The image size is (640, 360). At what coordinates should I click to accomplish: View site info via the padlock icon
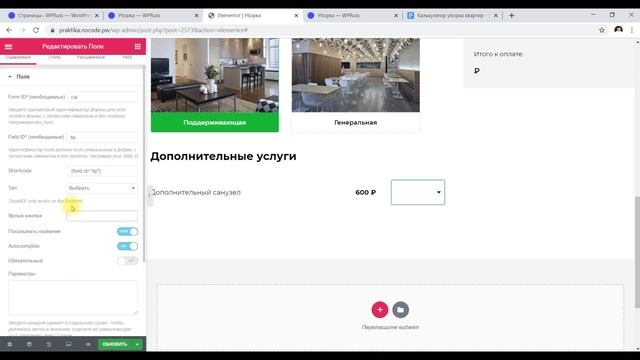[x=52, y=30]
